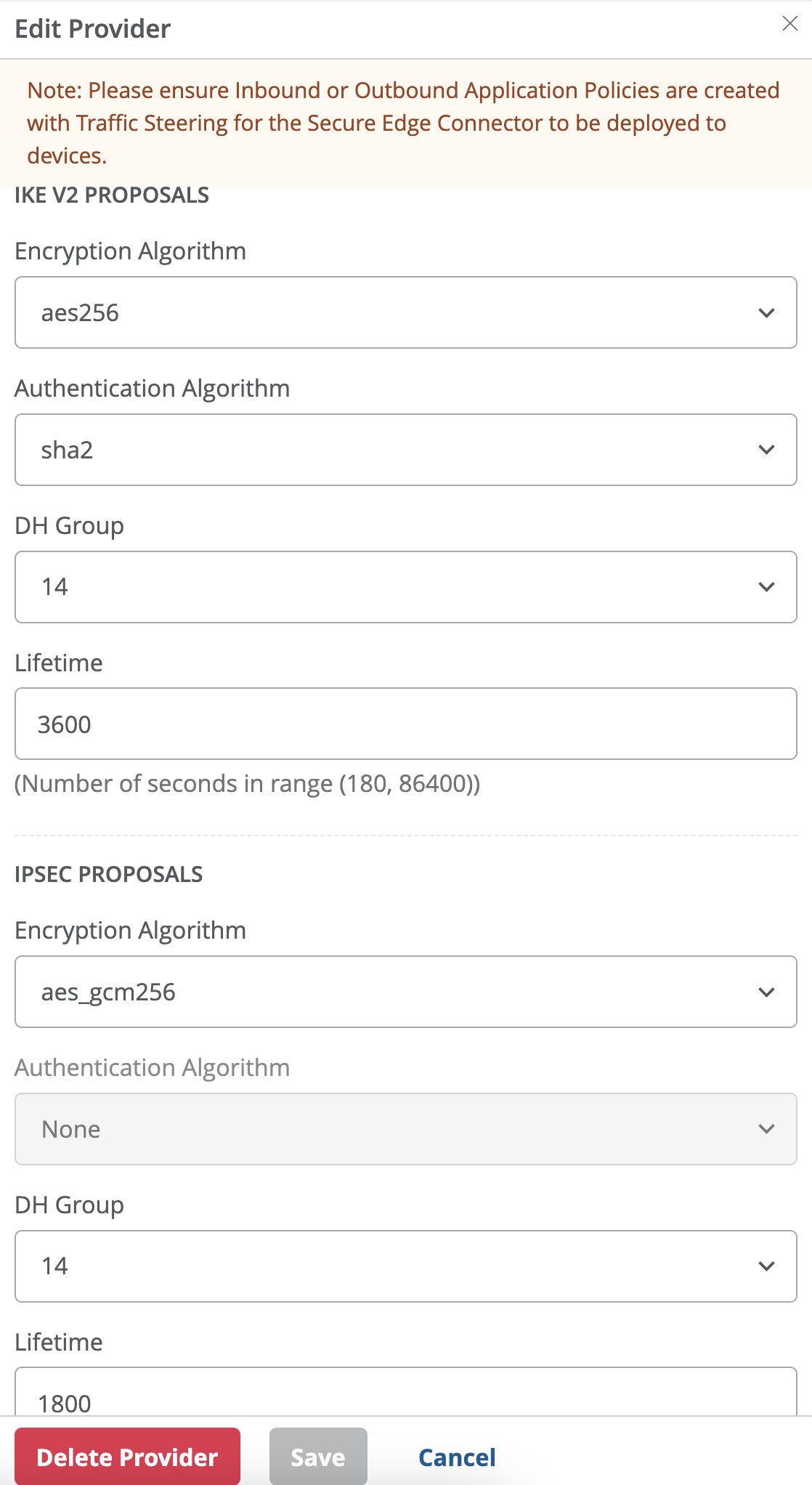
Task: Click the seconds range hint text
Action: 248,784
